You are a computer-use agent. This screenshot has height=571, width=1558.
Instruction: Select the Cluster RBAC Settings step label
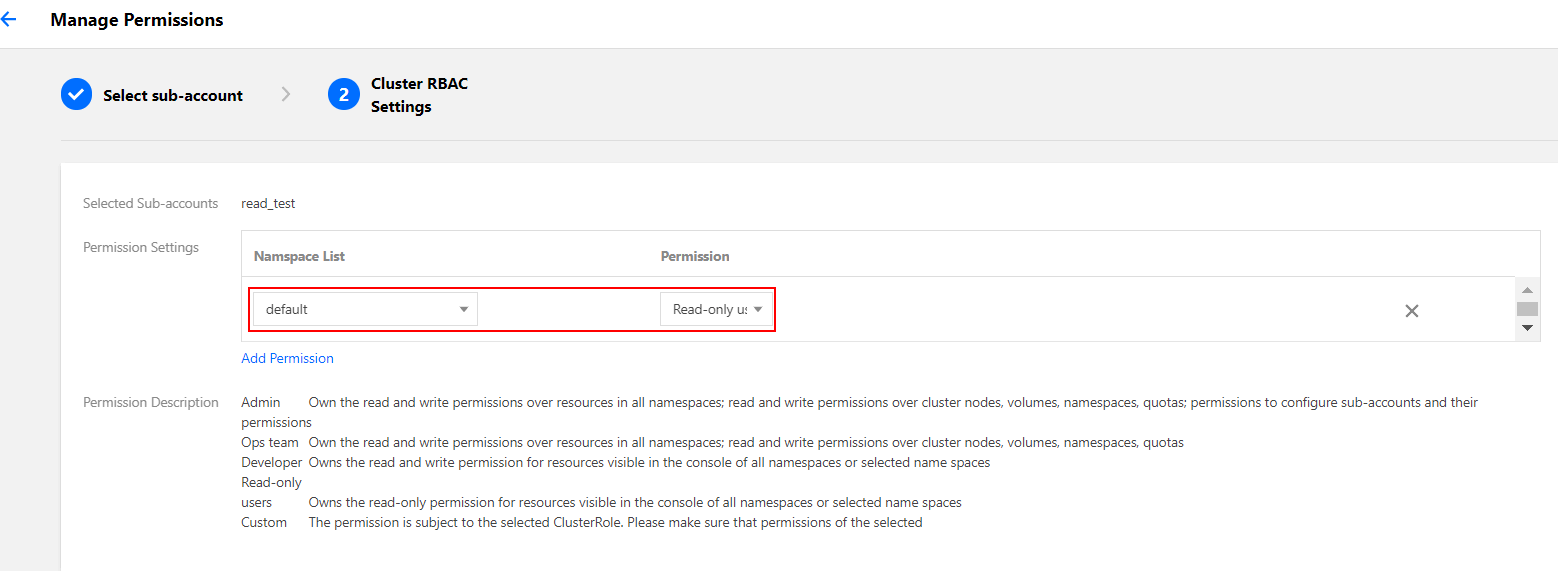[x=419, y=95]
